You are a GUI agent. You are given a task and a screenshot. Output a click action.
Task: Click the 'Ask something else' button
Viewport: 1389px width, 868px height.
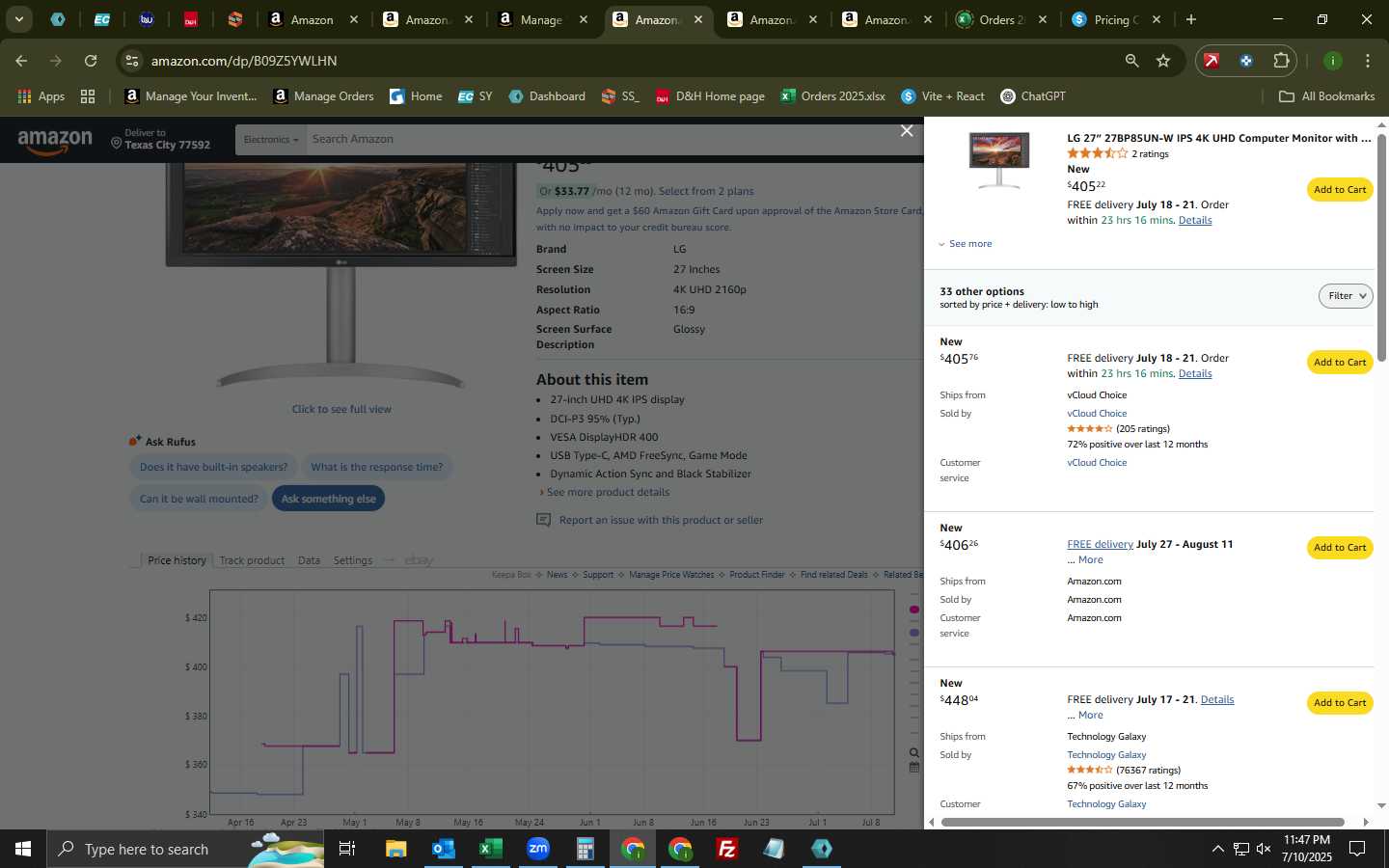tap(328, 499)
